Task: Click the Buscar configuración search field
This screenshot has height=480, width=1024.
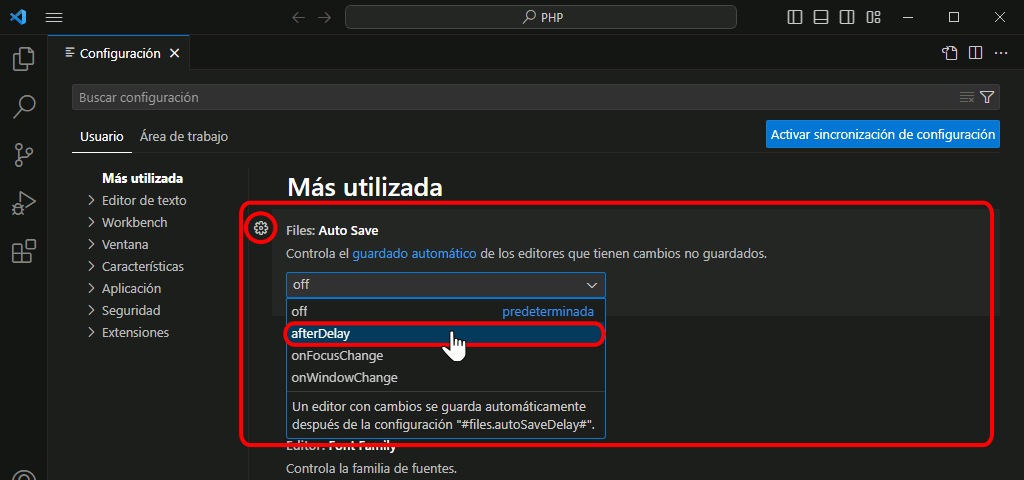Action: coord(510,97)
